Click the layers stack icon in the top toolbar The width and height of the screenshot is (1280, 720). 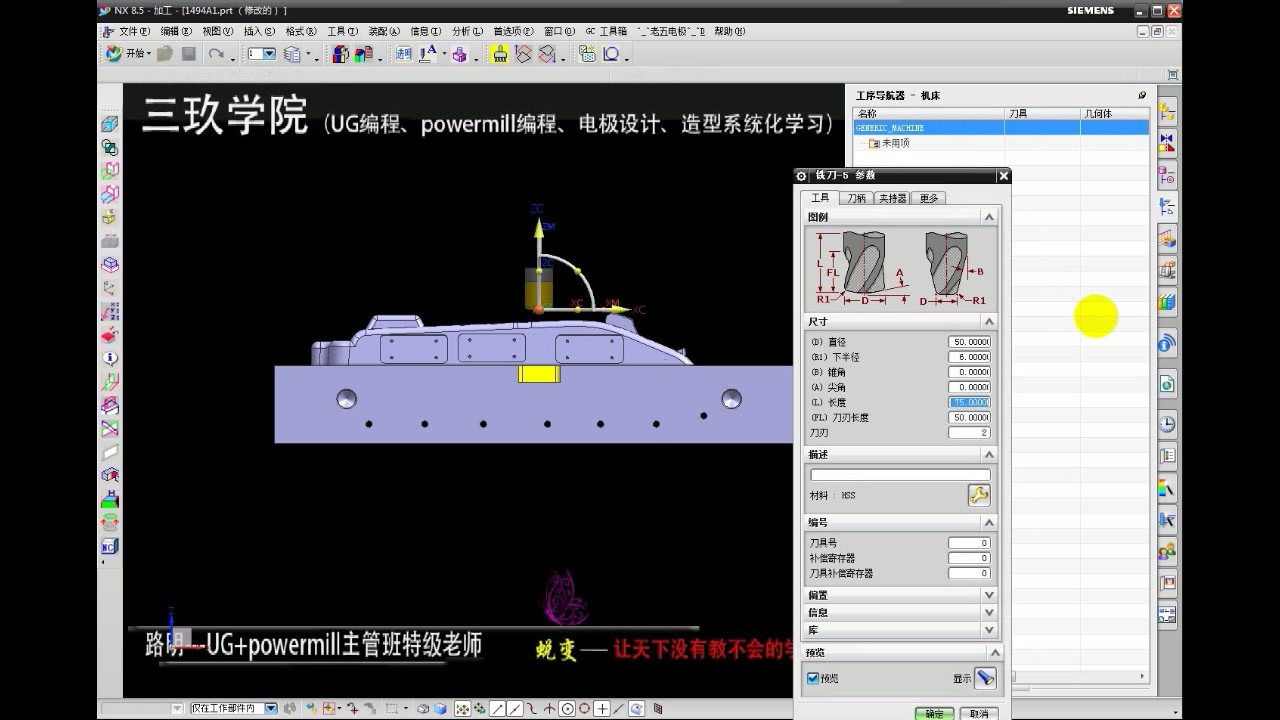pos(293,54)
